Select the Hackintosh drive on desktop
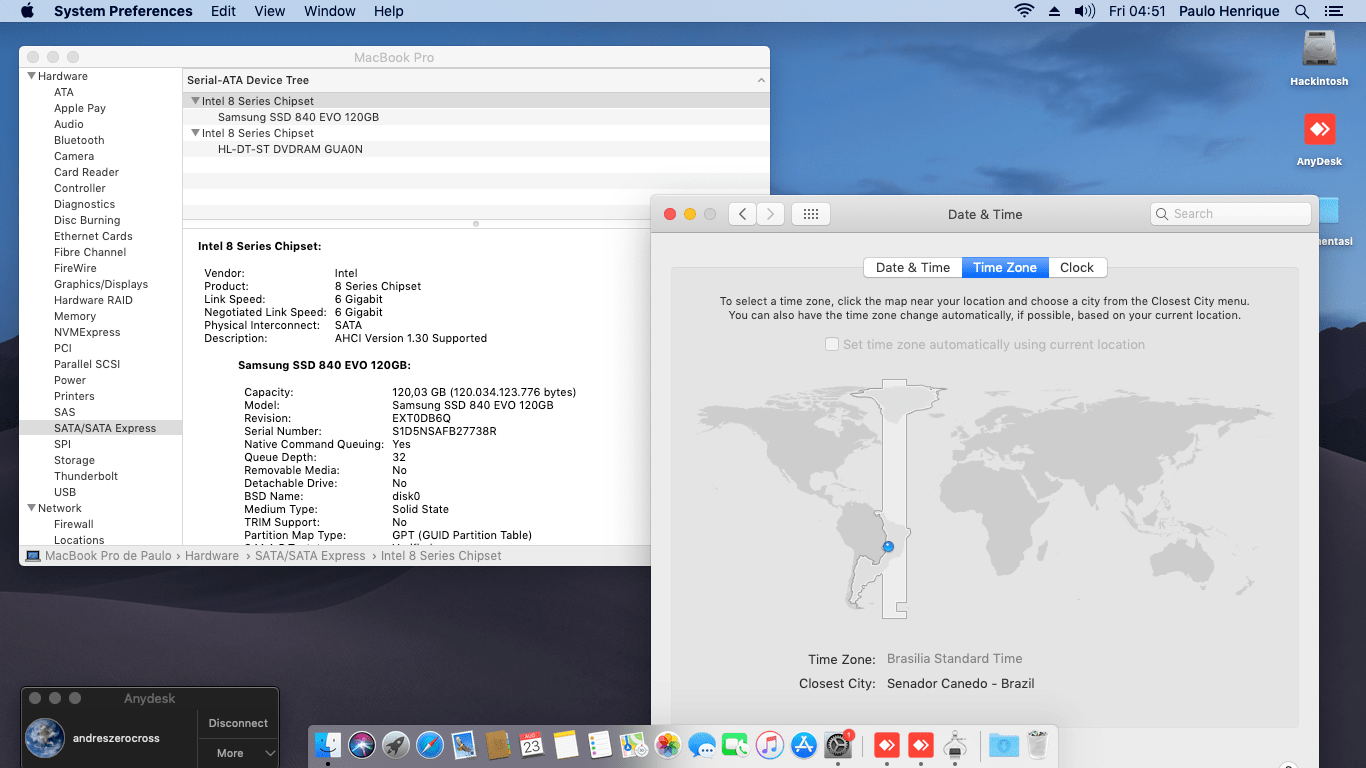 (x=1319, y=49)
